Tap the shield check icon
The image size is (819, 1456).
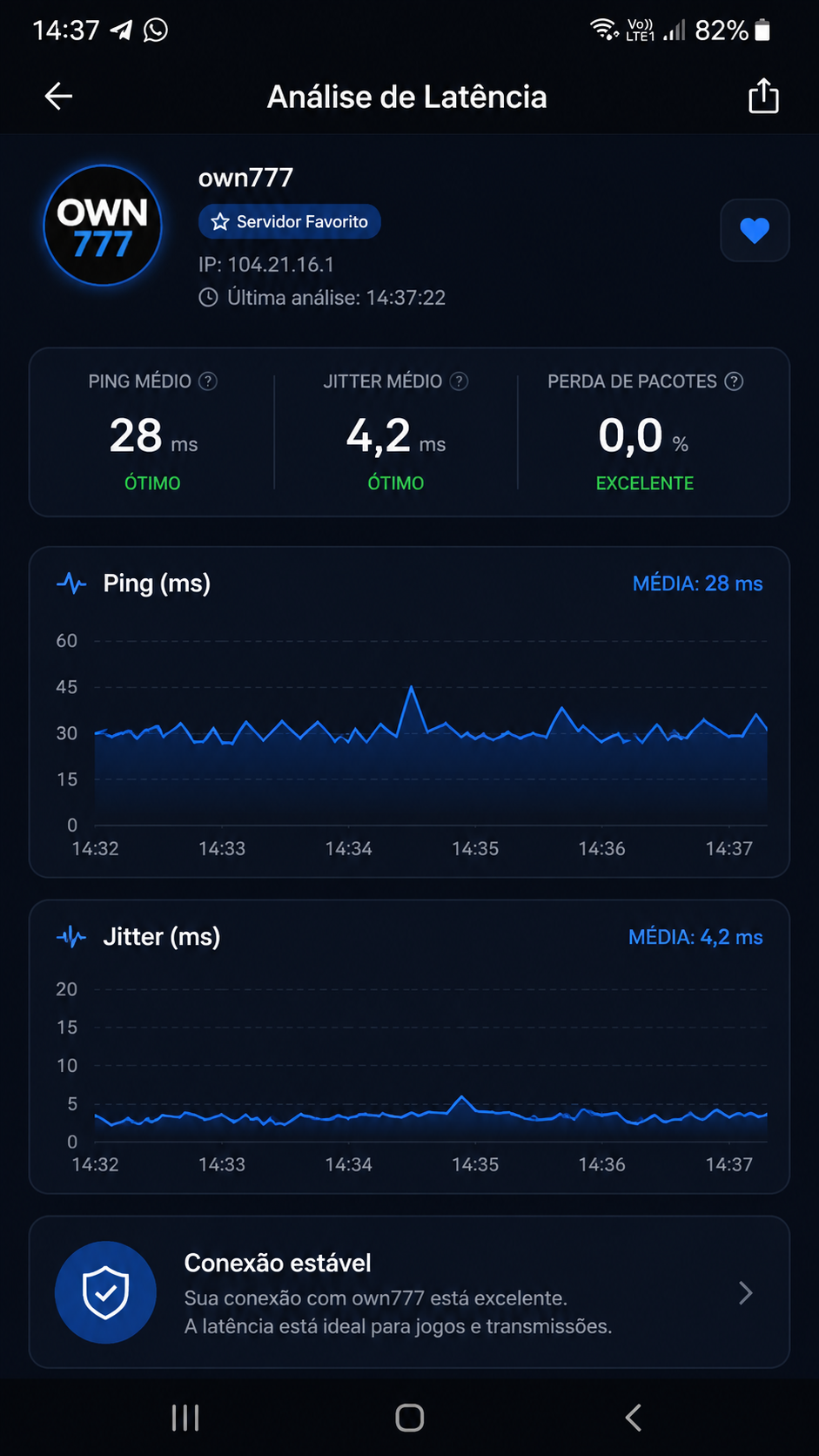[x=105, y=1292]
